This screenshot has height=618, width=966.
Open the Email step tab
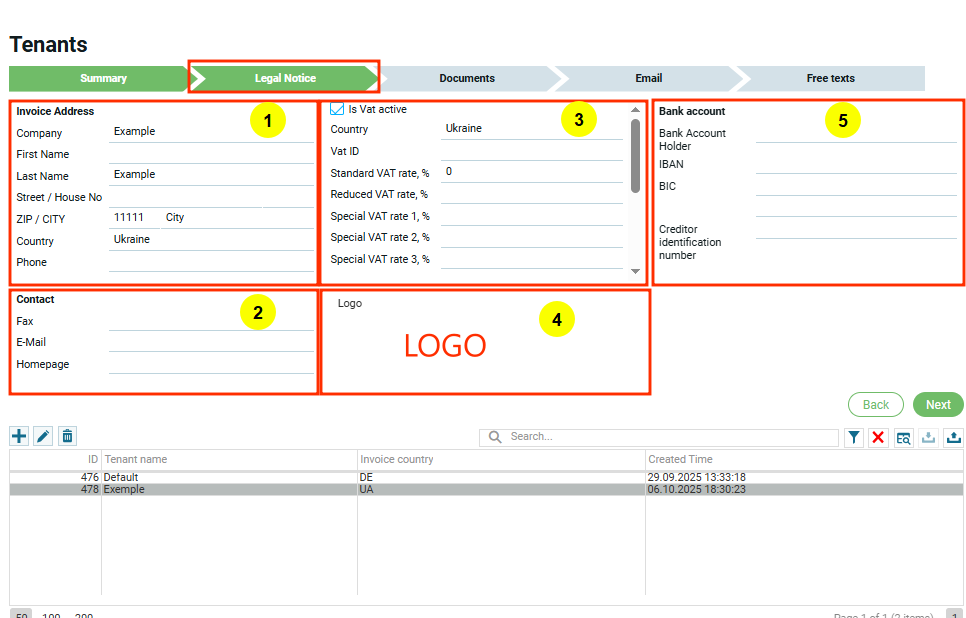coord(648,78)
